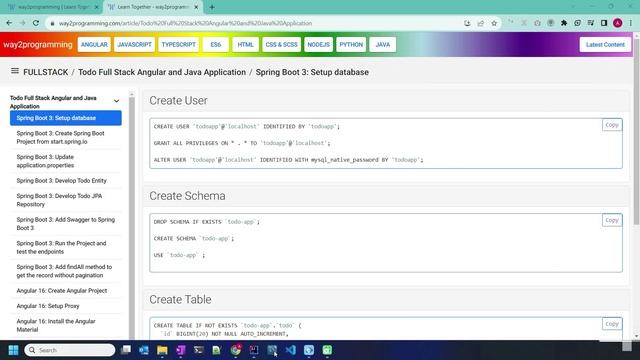Screen dimensions: 640x360
Task: Bookmark this page with the star icon
Action: pyautogui.click(x=494, y=23)
